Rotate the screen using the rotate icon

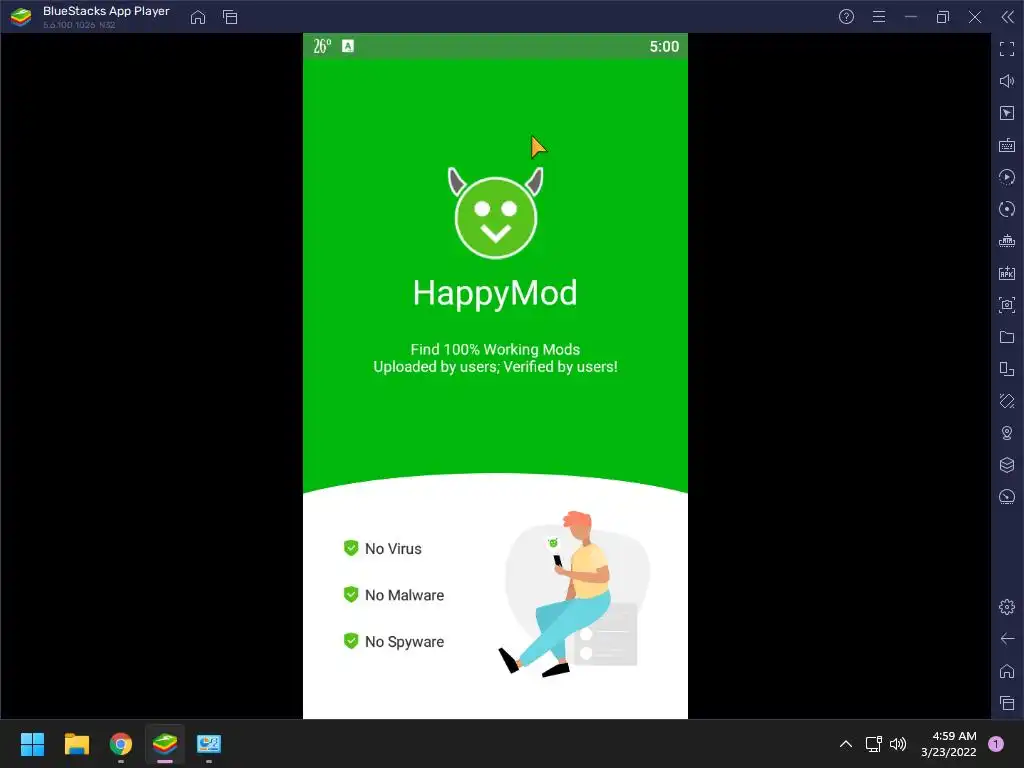(x=1007, y=401)
